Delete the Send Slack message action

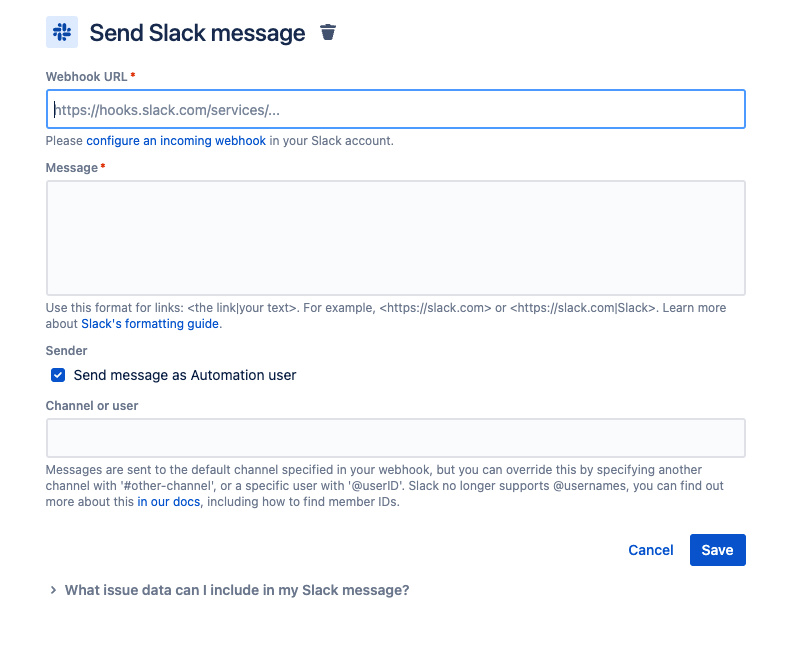(x=328, y=32)
